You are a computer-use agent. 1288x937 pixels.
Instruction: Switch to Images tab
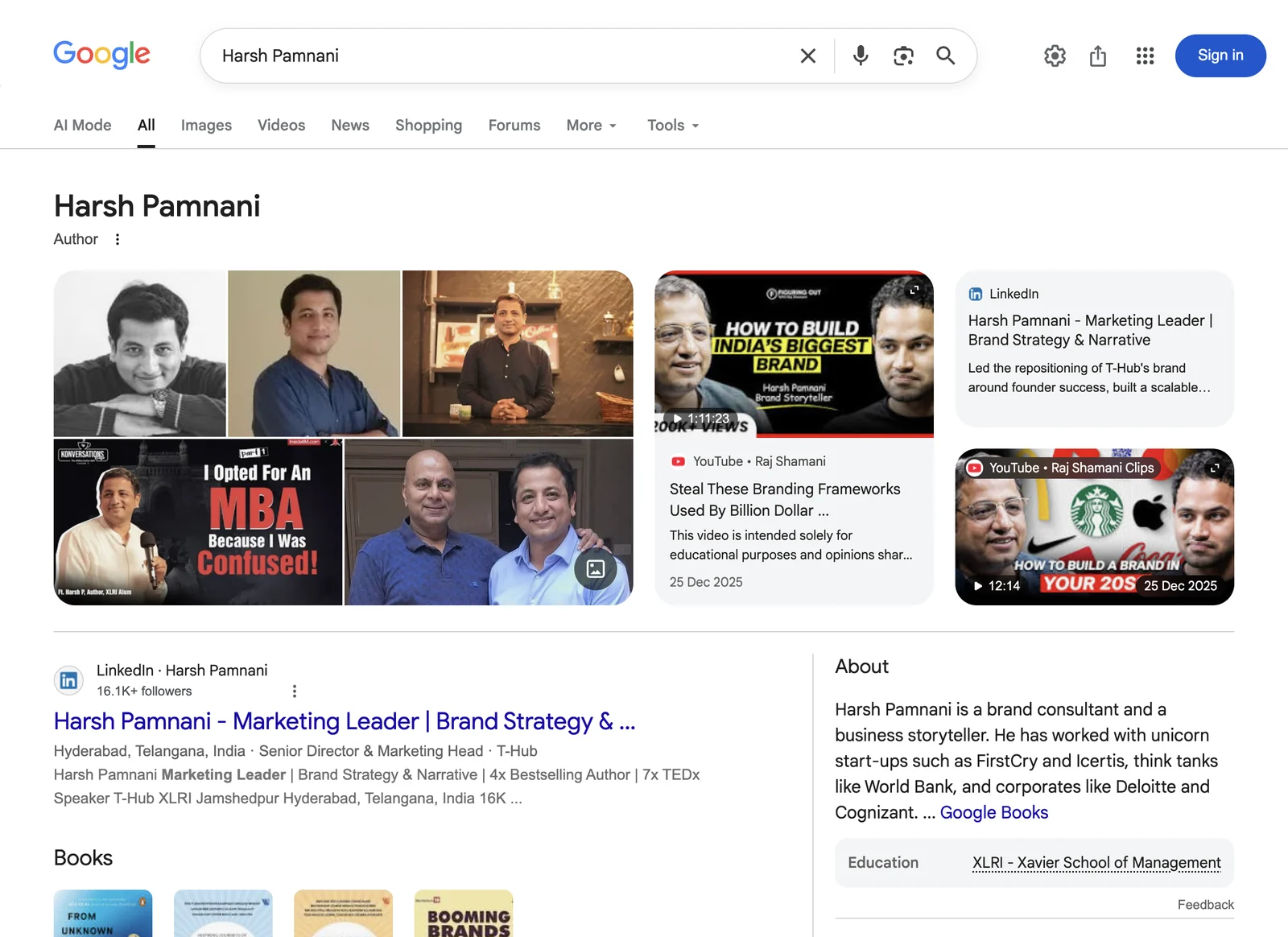pyautogui.click(x=206, y=125)
